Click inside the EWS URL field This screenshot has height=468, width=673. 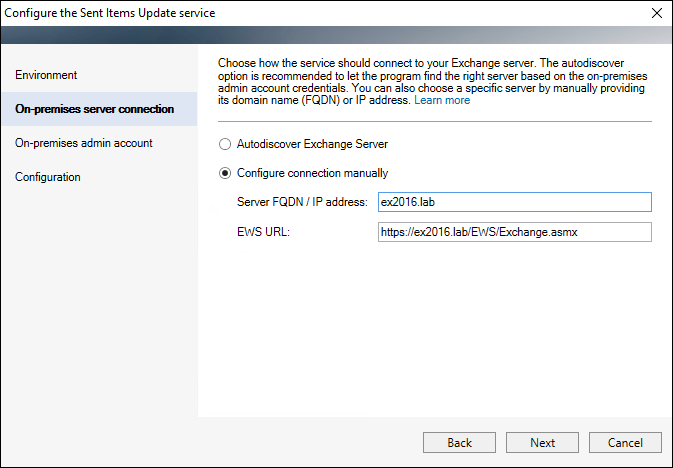515,232
